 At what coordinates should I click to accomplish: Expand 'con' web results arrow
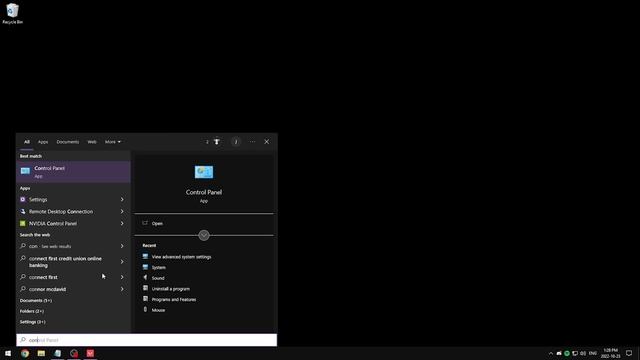point(122,246)
